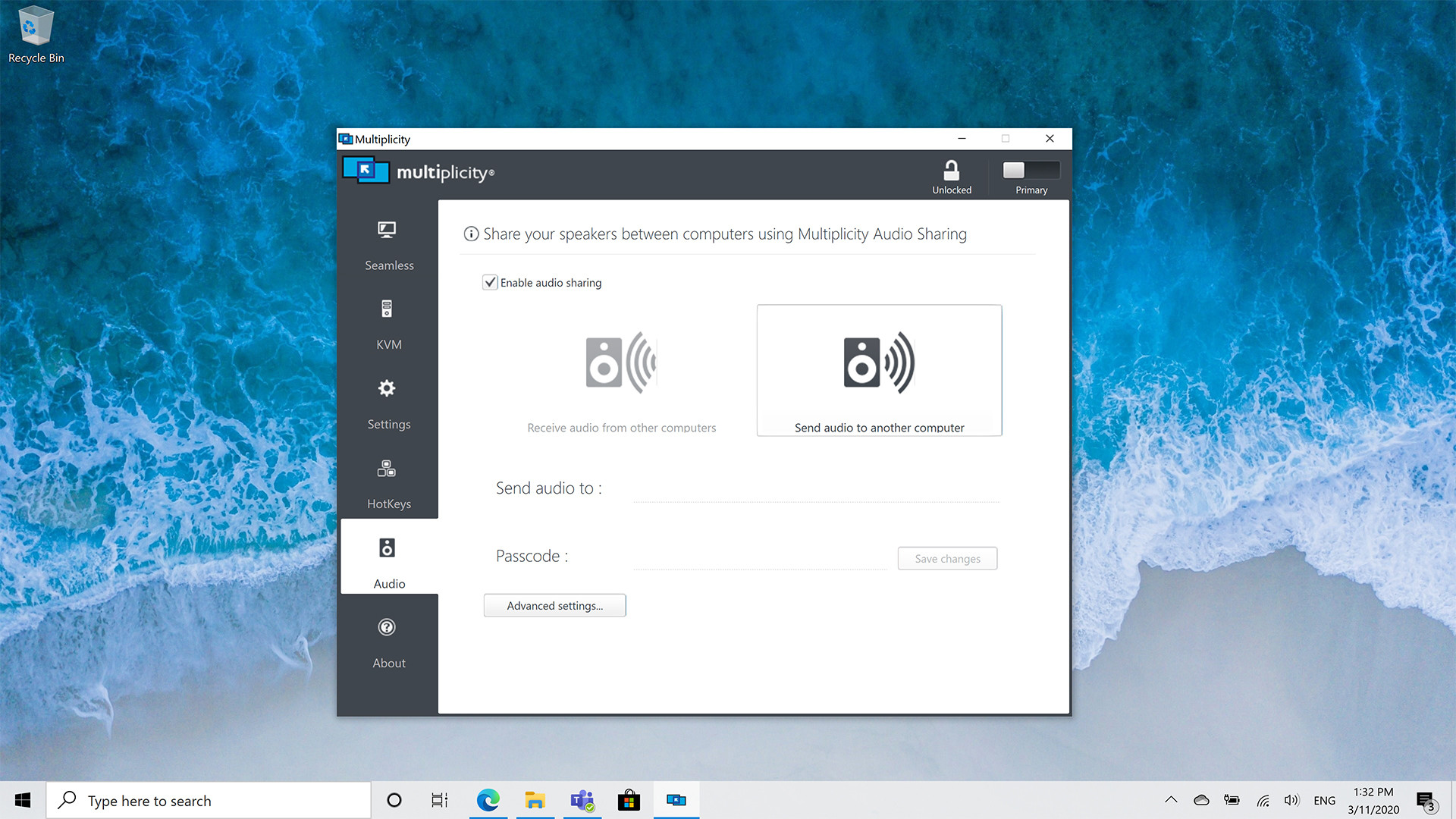Select Receive audio from other computers
Viewport: 1456px width, 819px height.
click(621, 370)
